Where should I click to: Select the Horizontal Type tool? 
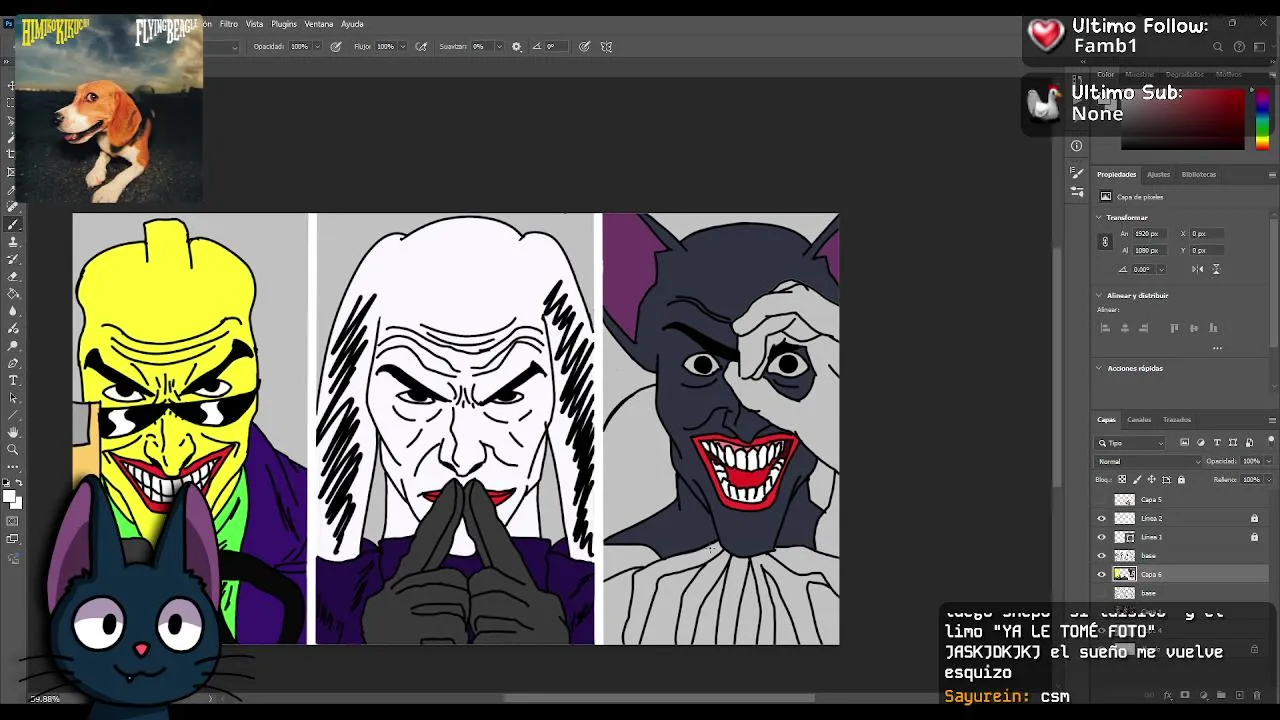tap(13, 381)
